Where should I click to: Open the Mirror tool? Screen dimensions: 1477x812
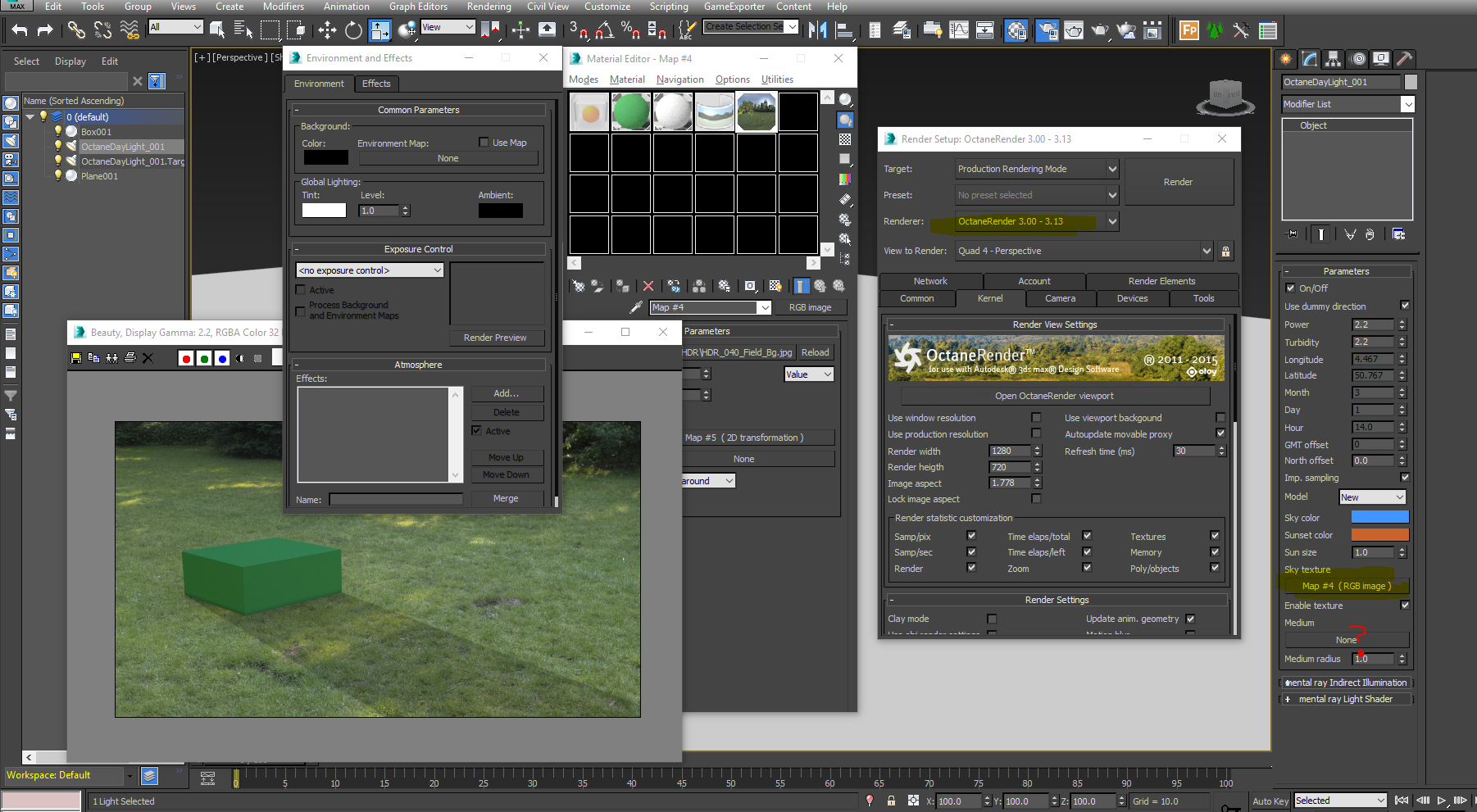[817, 30]
